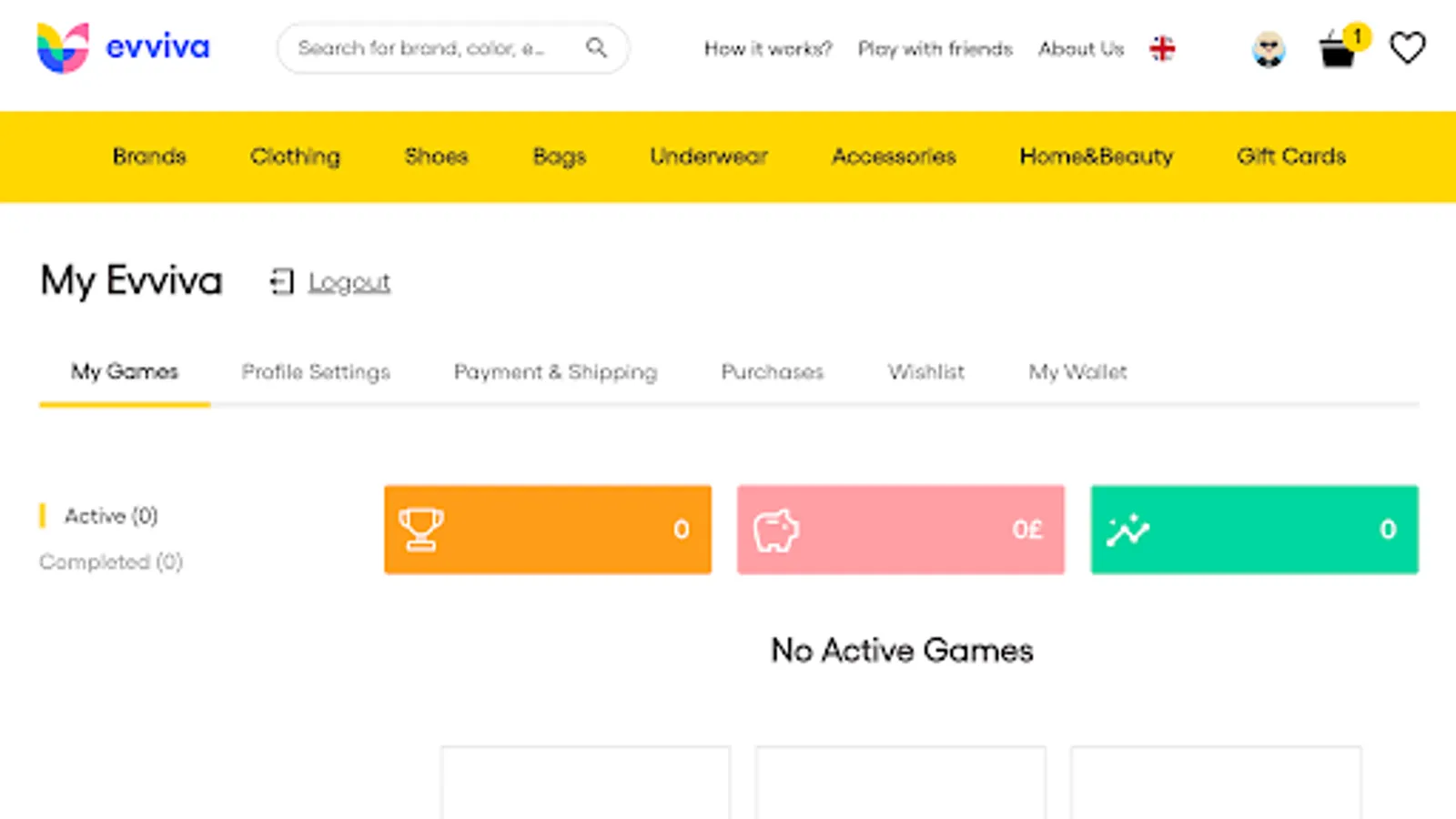Click the sparkle chart icon on green card
This screenshot has width=1456, height=819.
tap(1128, 530)
